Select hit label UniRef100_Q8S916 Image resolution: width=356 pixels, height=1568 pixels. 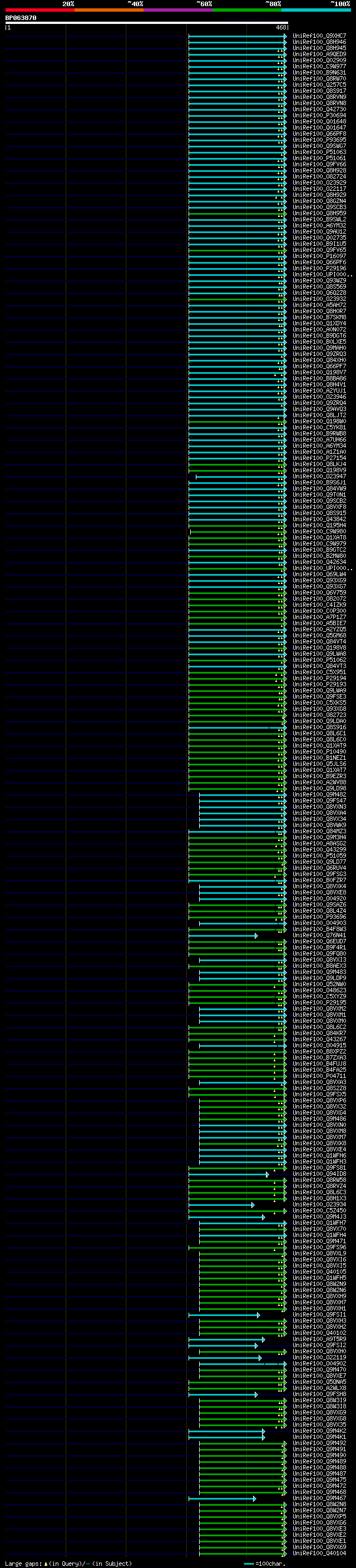tap(319, 728)
